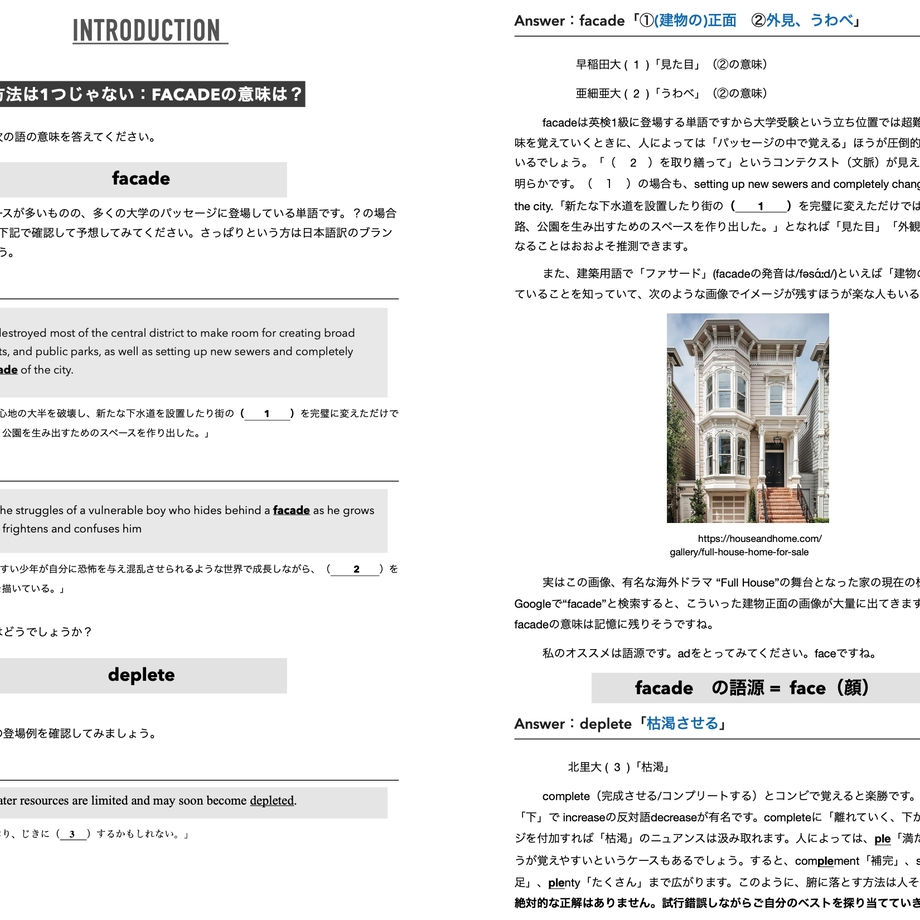Click the 'deplete' word box
920x920 pixels.
coord(141,675)
